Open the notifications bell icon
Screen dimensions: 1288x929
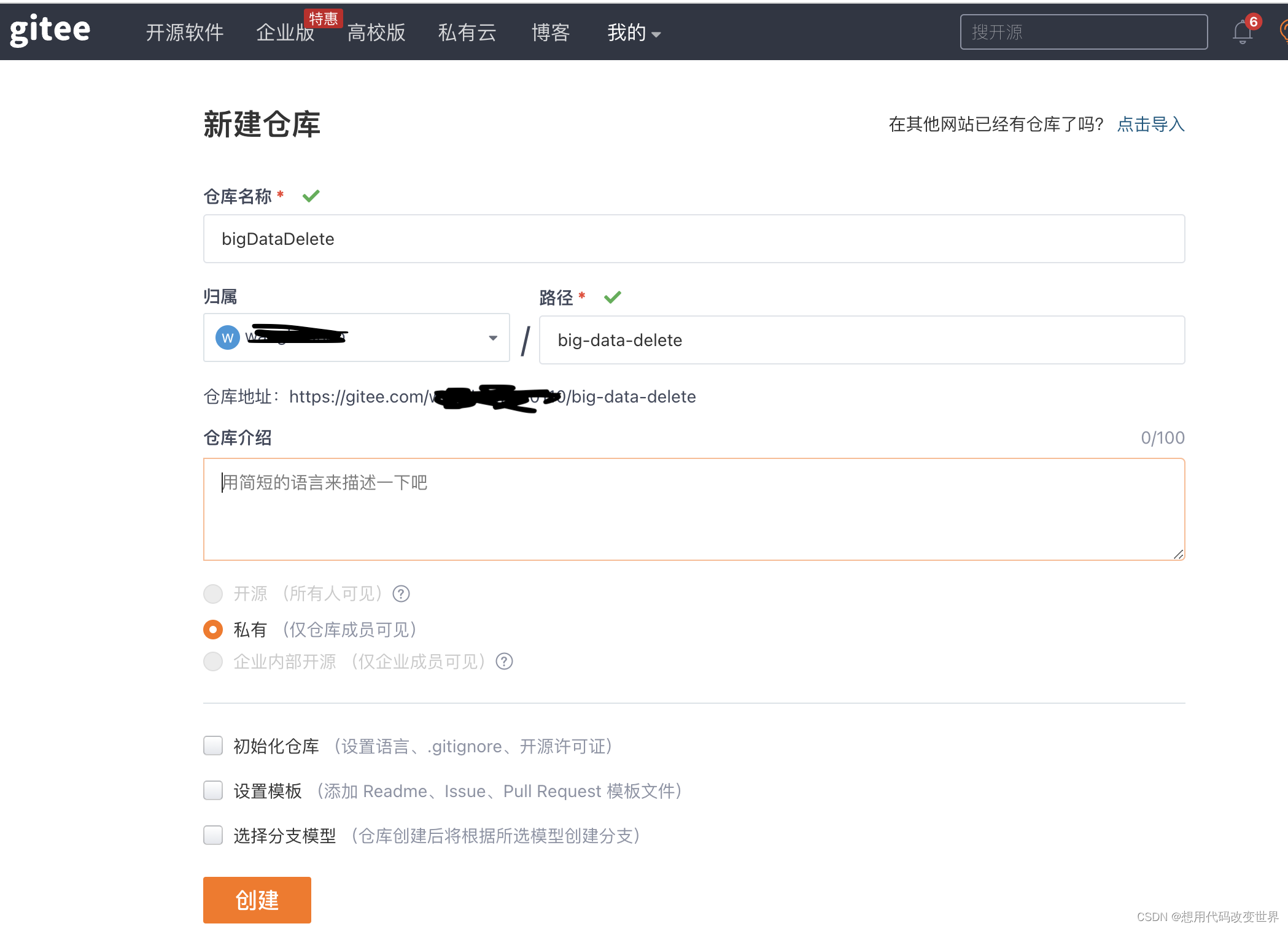point(1242,32)
